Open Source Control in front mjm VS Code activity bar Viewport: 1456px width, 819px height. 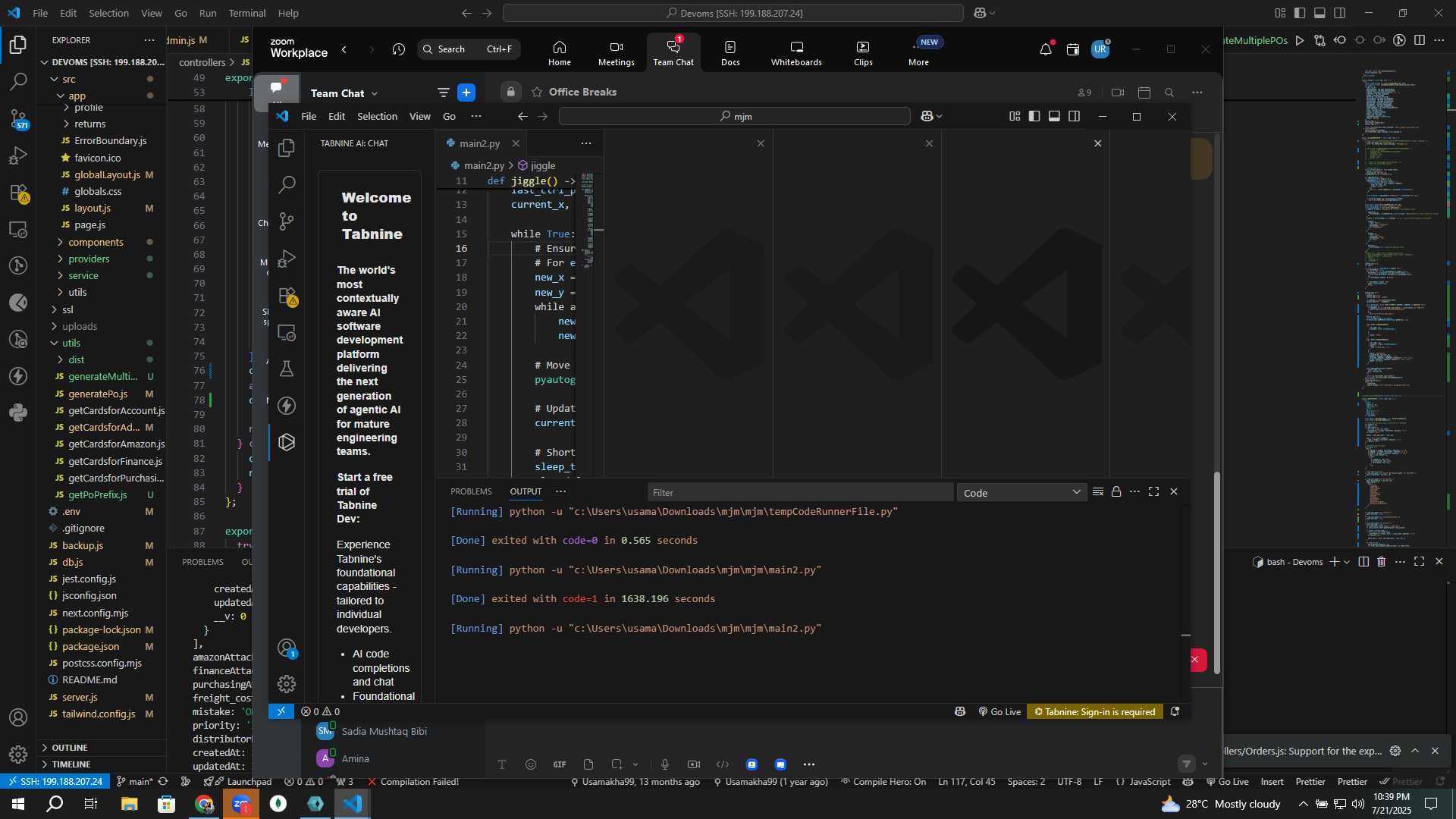tap(287, 221)
